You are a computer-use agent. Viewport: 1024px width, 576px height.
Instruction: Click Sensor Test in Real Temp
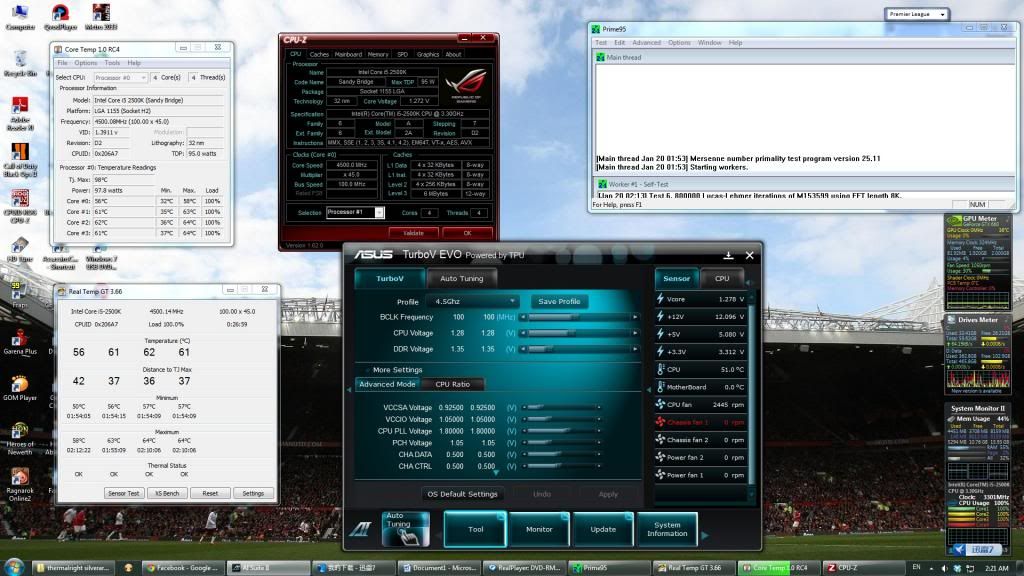(122, 493)
